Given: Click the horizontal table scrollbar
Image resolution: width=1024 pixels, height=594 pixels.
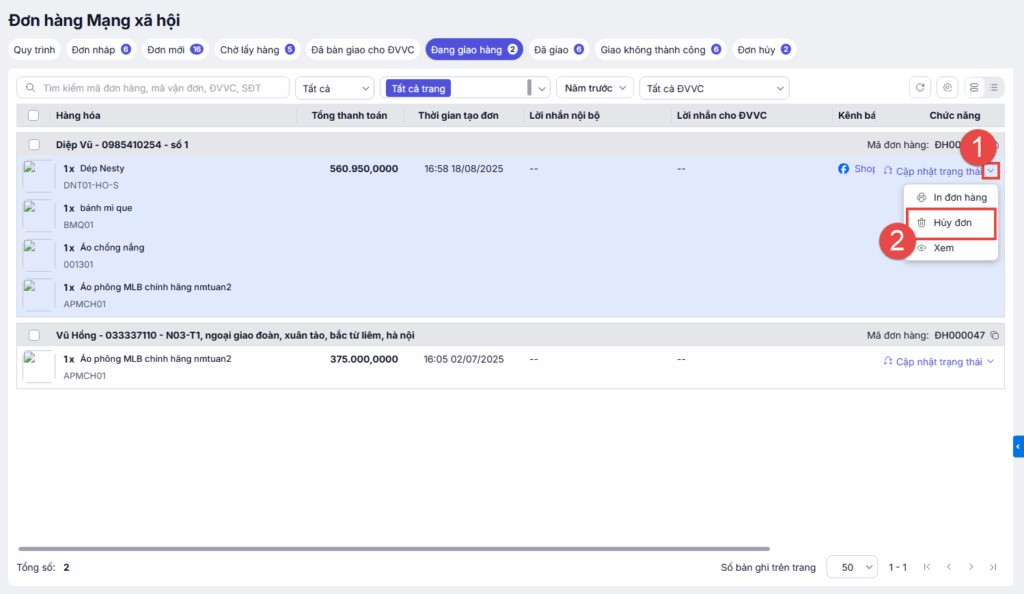Looking at the screenshot, I should (394, 549).
